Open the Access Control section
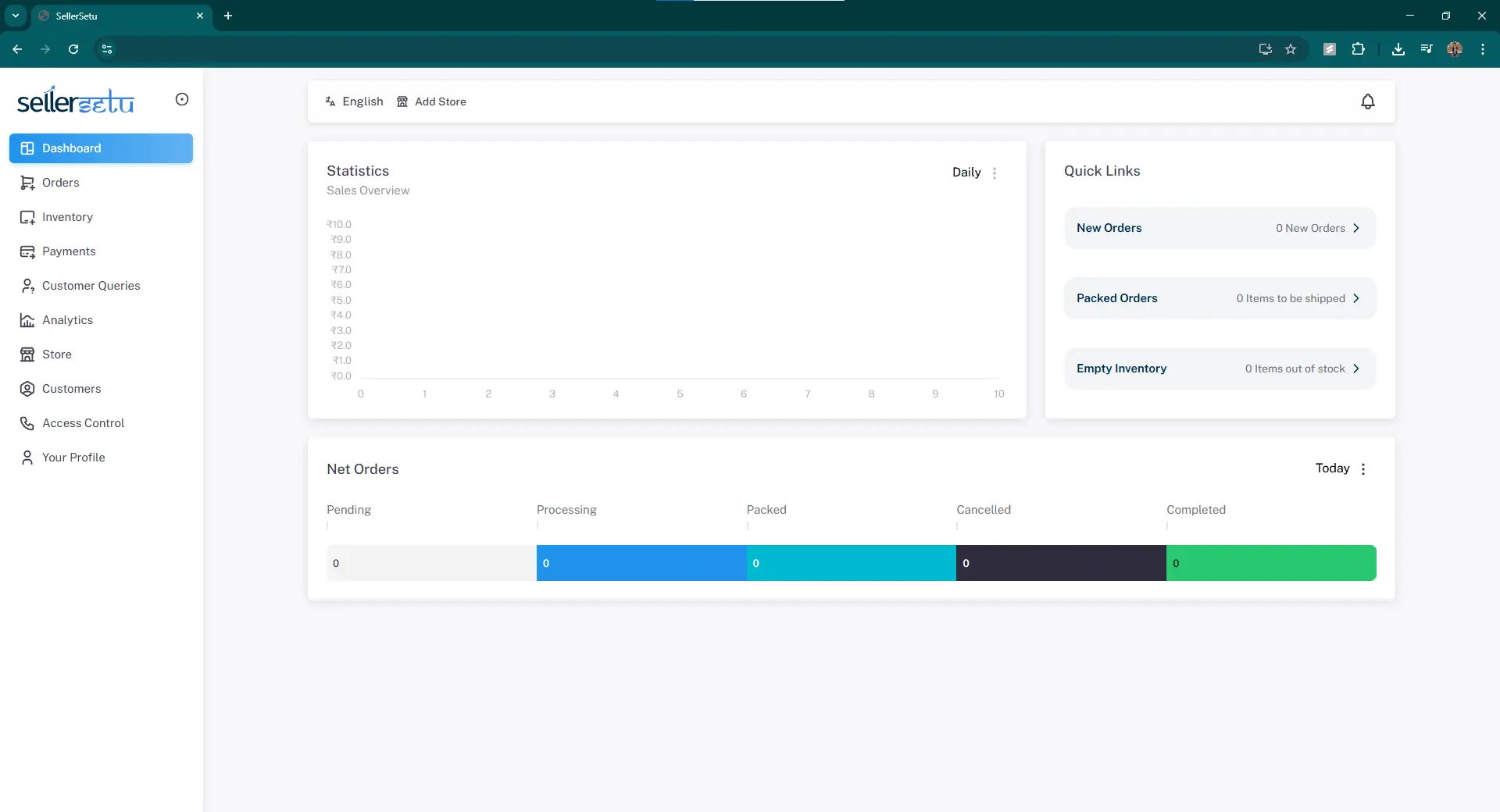 click(x=83, y=422)
